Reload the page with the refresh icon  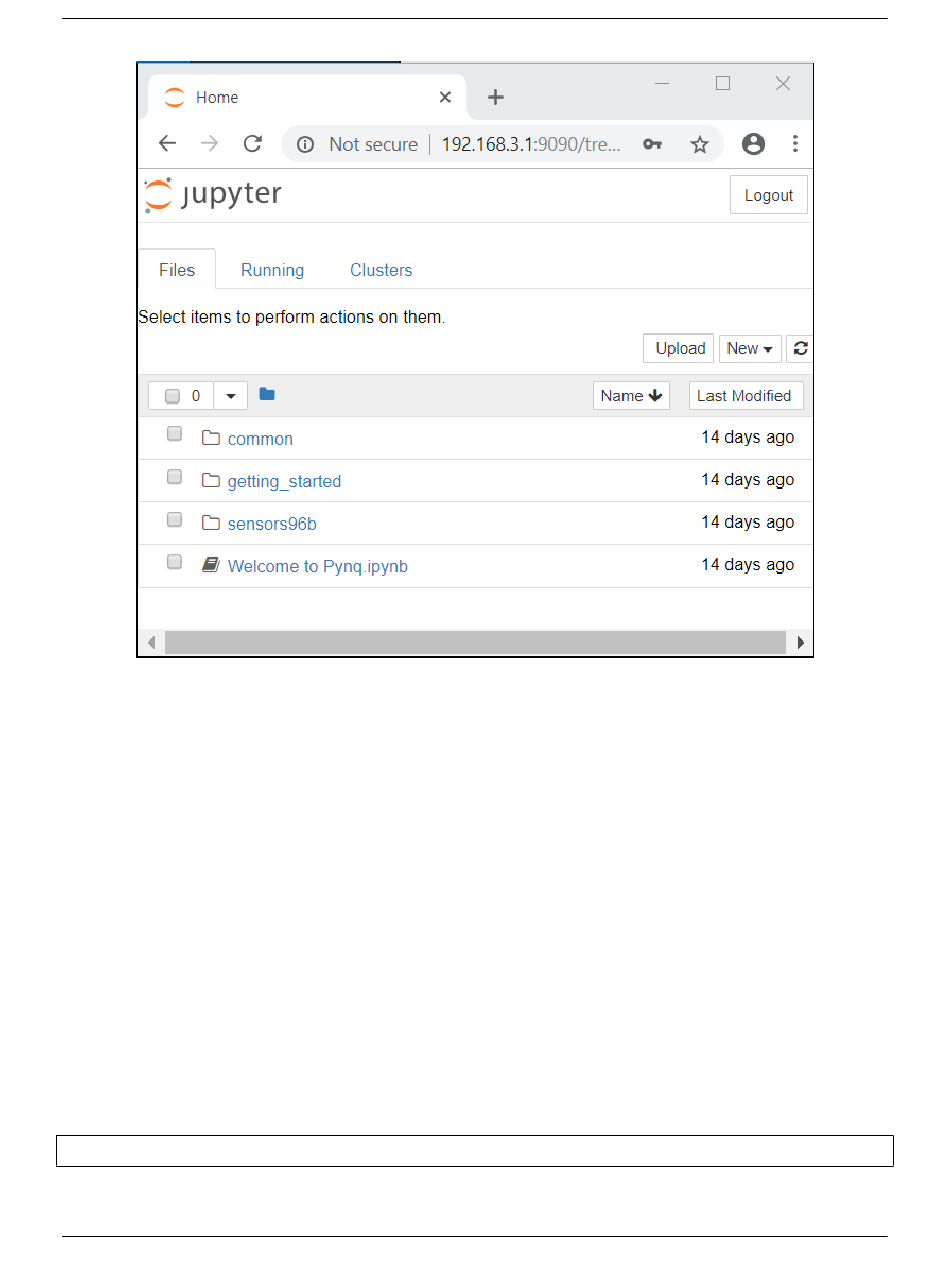click(x=253, y=144)
